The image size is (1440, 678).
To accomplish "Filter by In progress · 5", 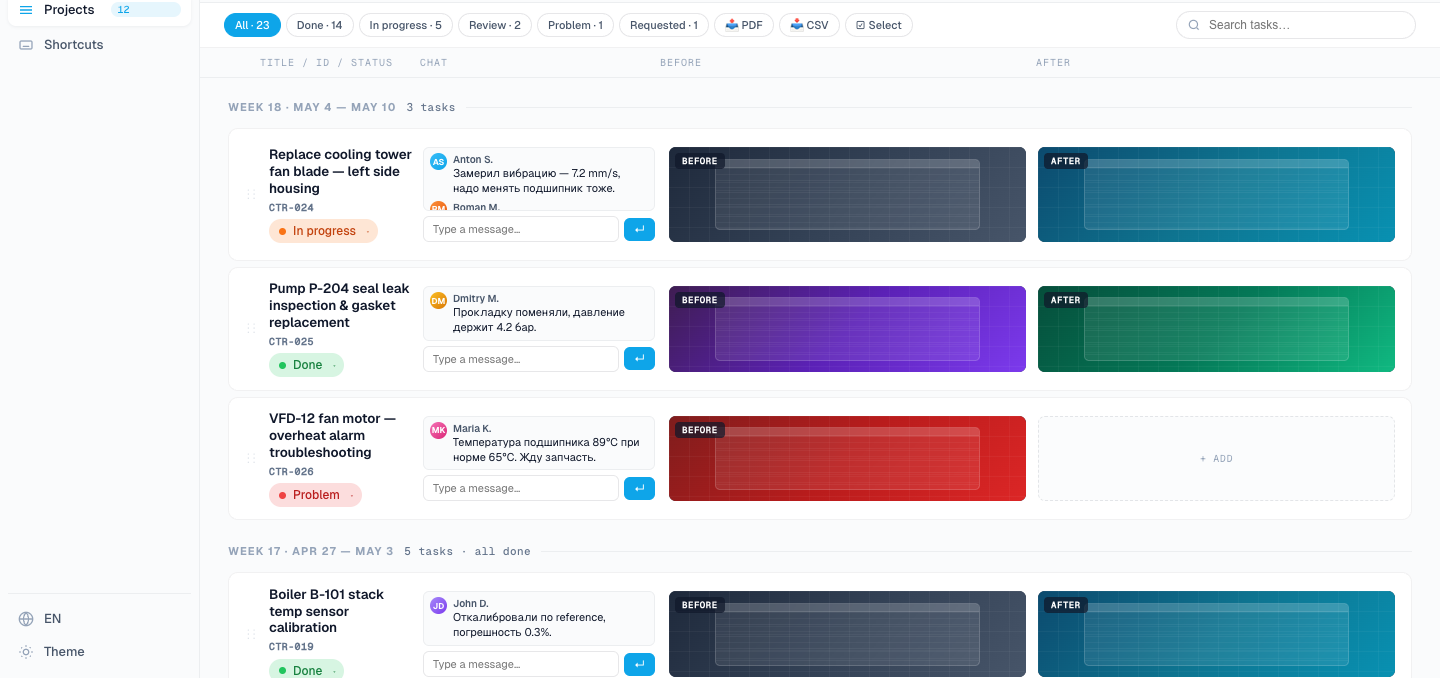I will [x=406, y=25].
